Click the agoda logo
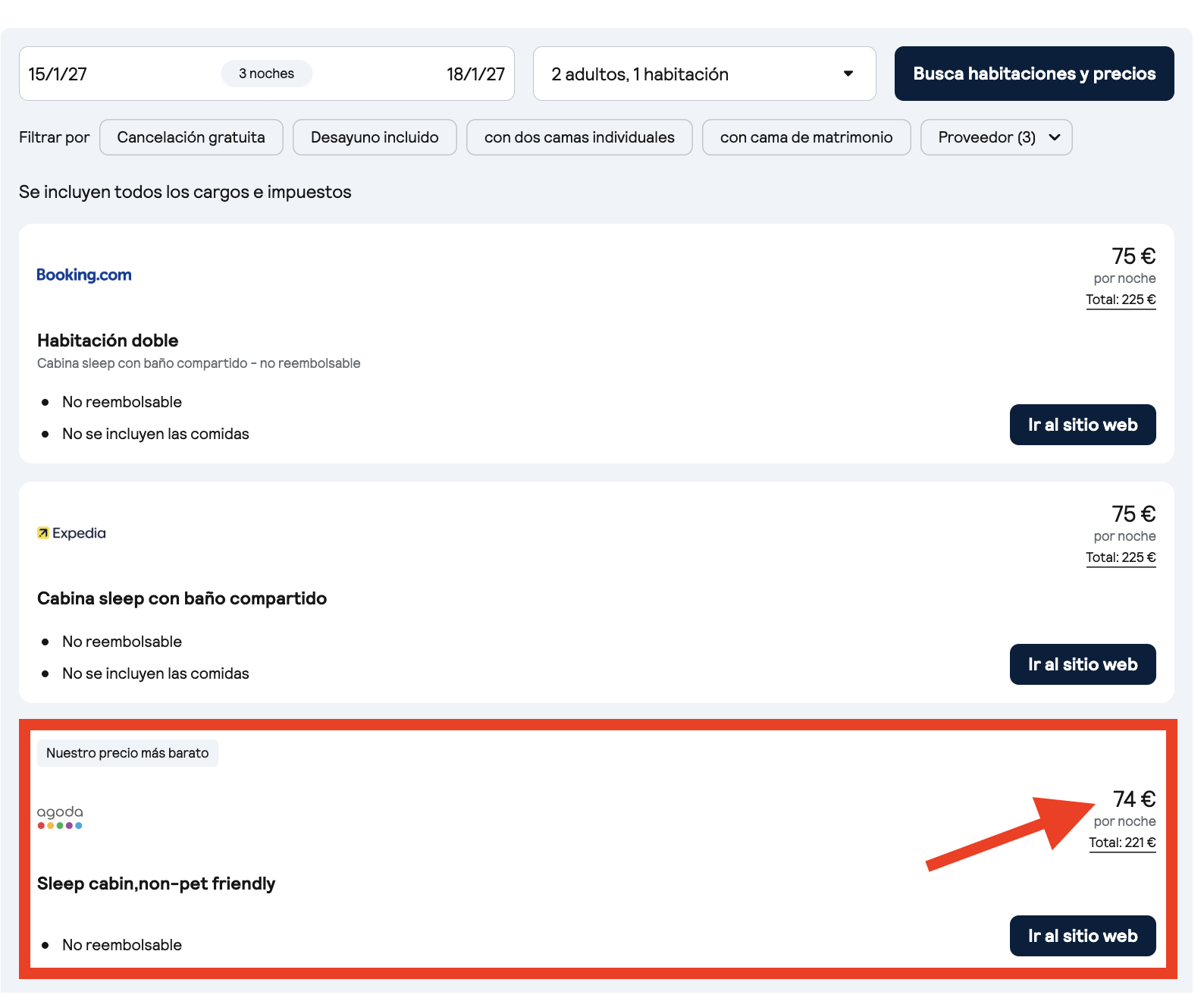 pyautogui.click(x=60, y=817)
